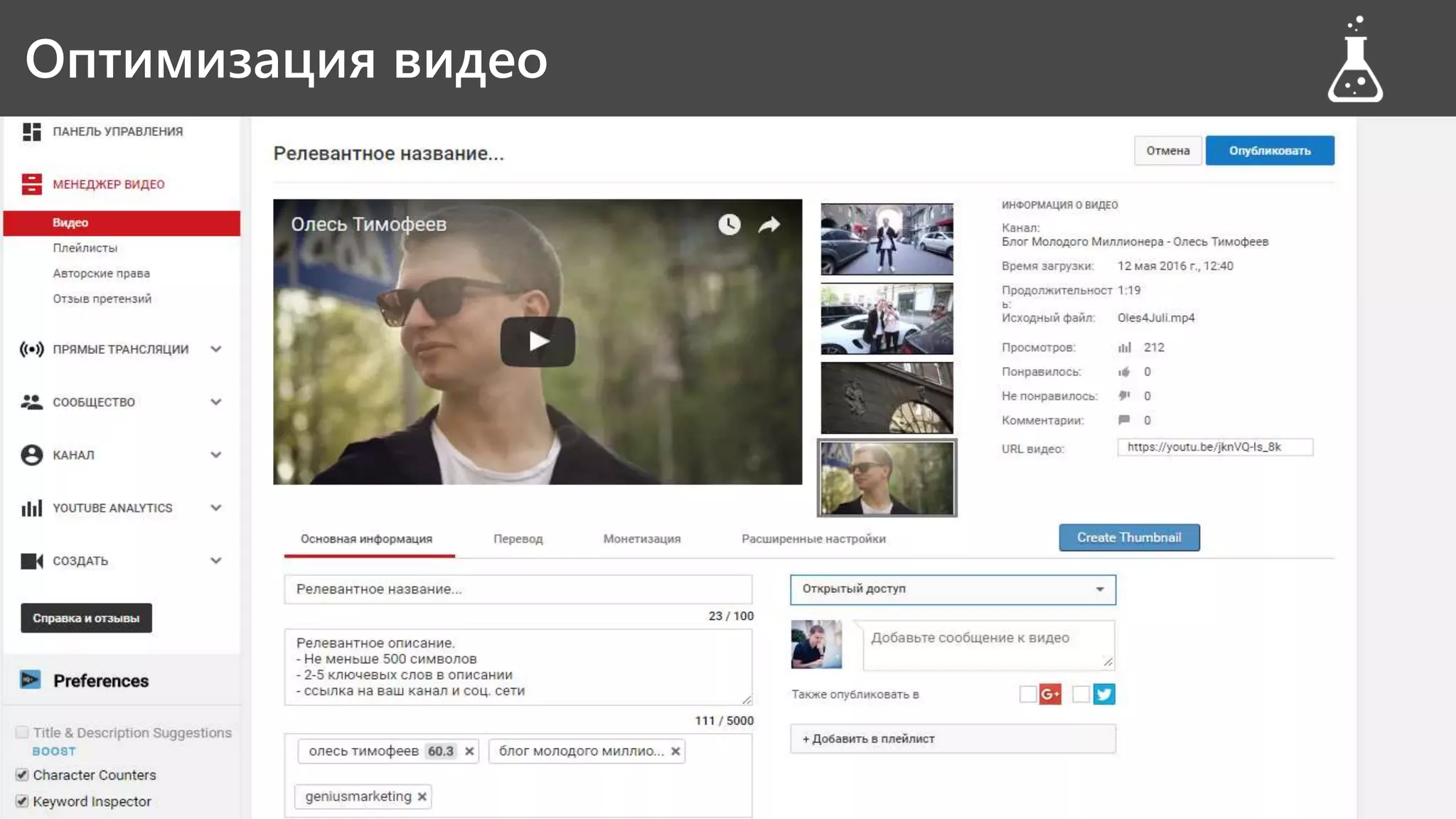This screenshot has width=1456, height=819.
Task: Click the Community people icon
Action: pos(31,402)
